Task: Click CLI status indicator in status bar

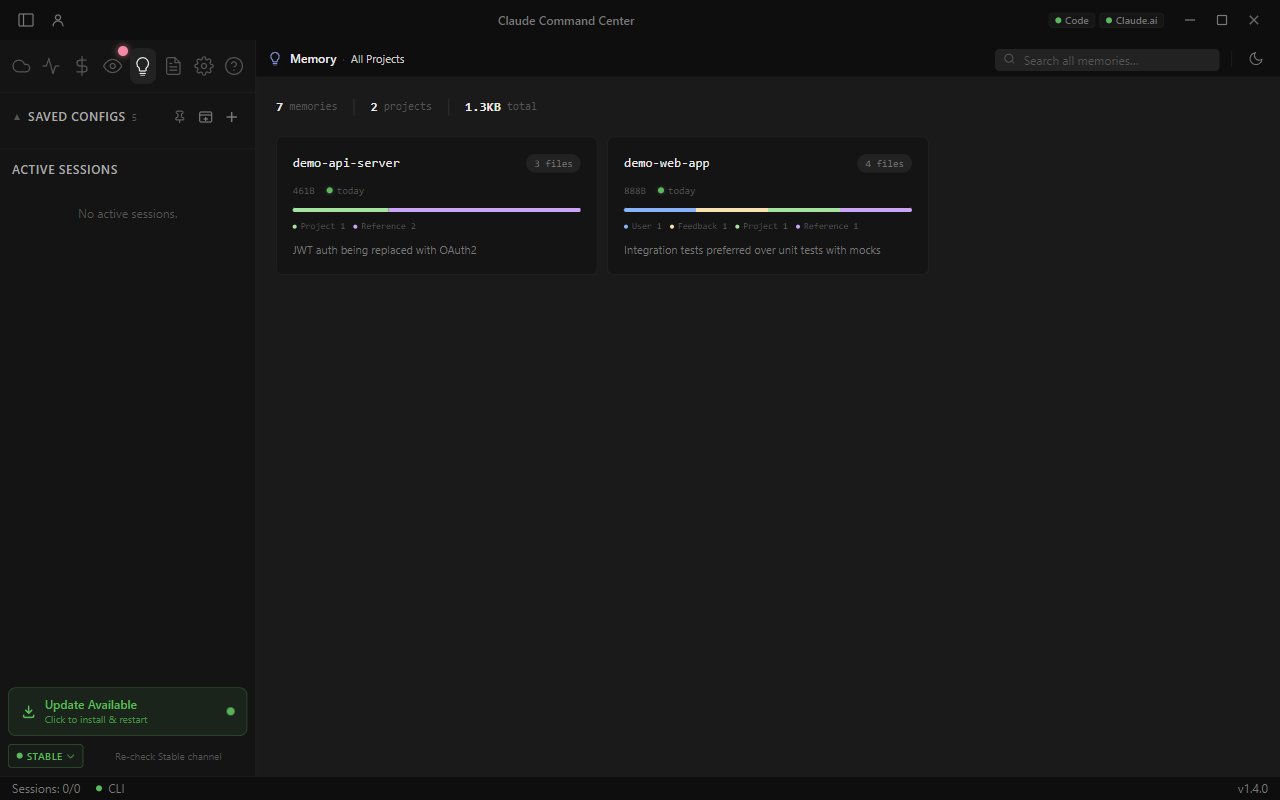Action: pyautogui.click(x=110, y=789)
